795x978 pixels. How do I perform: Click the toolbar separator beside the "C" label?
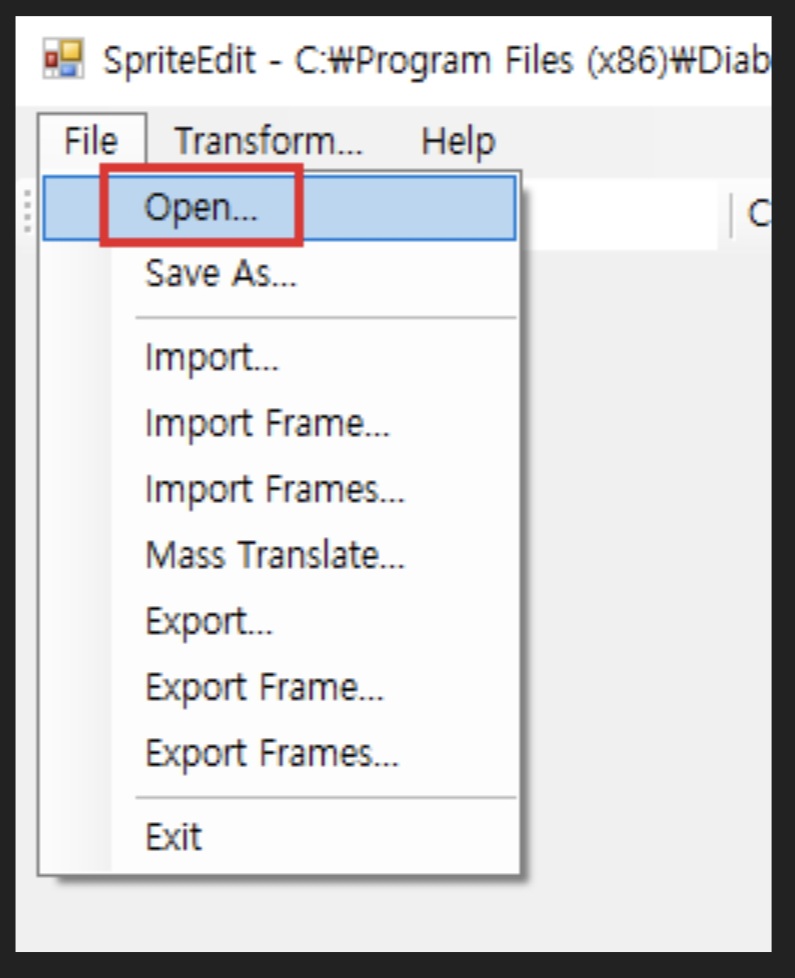coord(731,215)
